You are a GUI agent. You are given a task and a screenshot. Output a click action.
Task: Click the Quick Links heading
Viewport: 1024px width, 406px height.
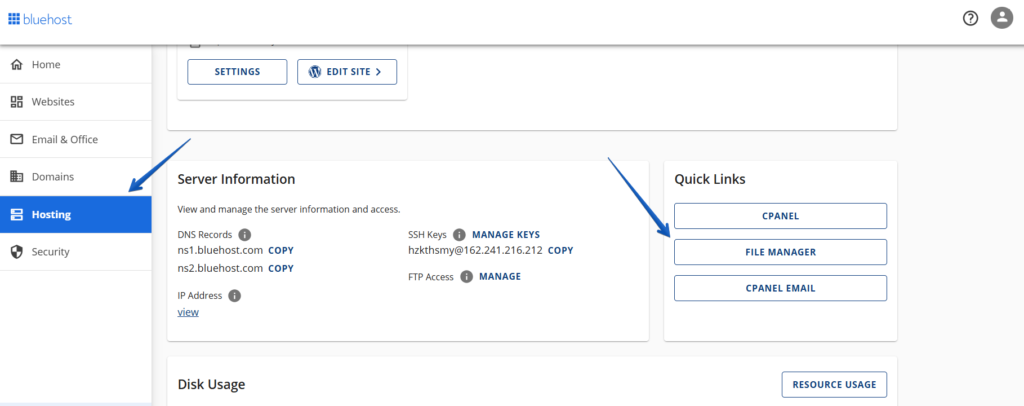(710, 179)
